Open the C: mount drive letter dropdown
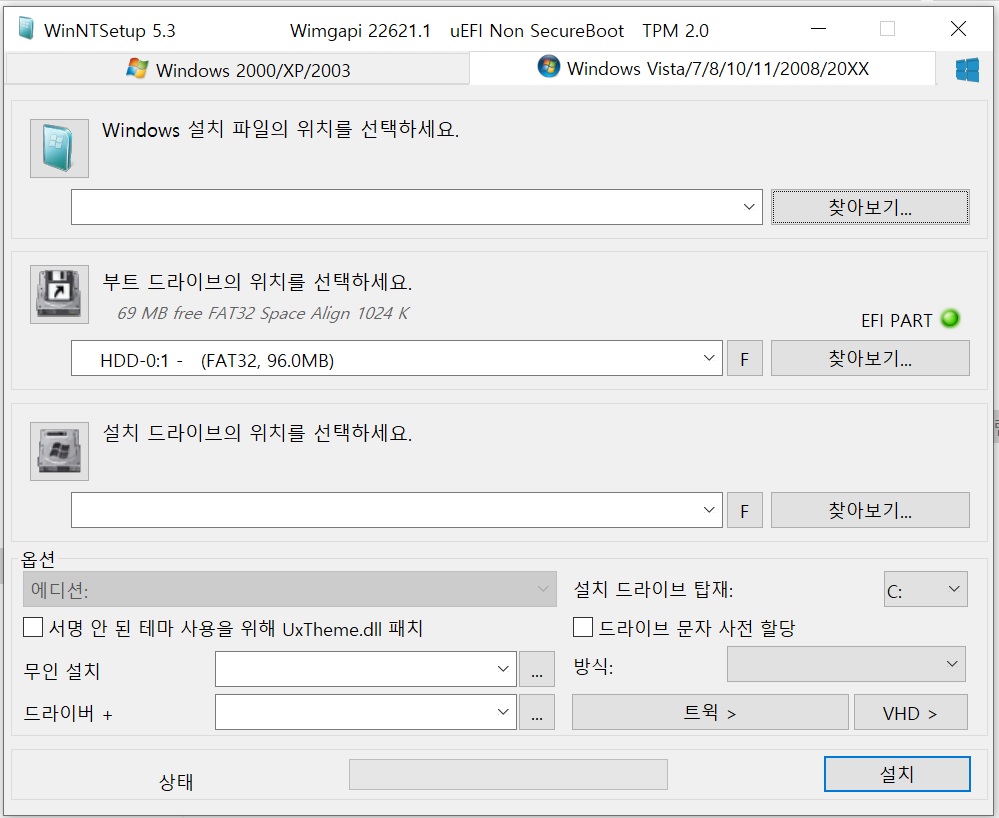This screenshot has width=999, height=818. coord(926,589)
